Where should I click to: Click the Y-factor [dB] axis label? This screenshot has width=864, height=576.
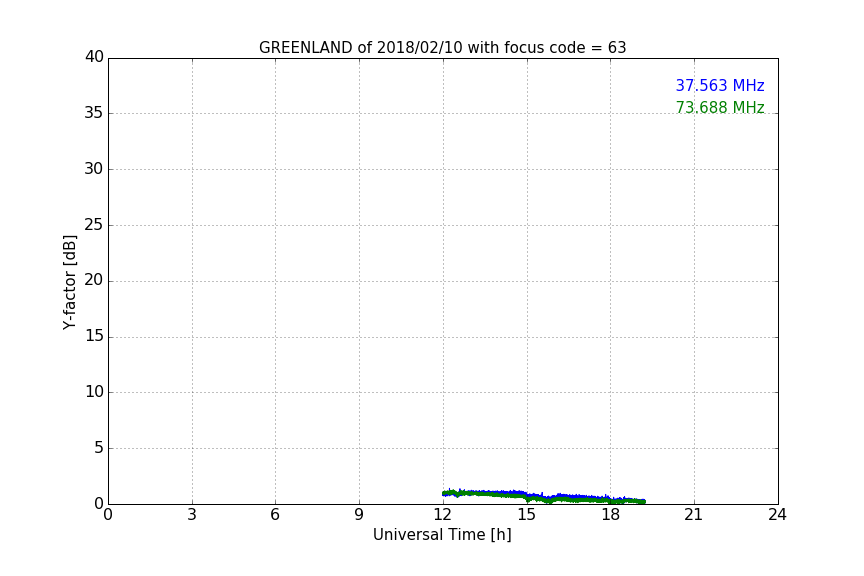pos(69,282)
